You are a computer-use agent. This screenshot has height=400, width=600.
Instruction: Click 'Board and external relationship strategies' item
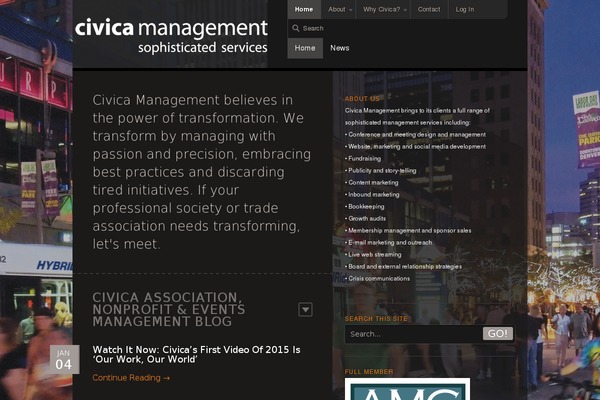(x=403, y=266)
